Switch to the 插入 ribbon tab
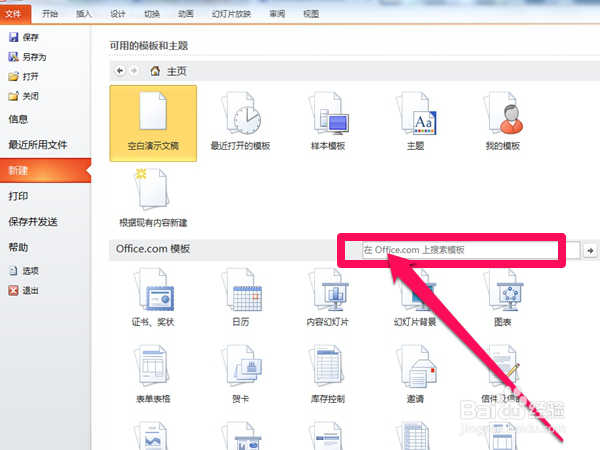The height and width of the screenshot is (450, 600). [x=84, y=14]
